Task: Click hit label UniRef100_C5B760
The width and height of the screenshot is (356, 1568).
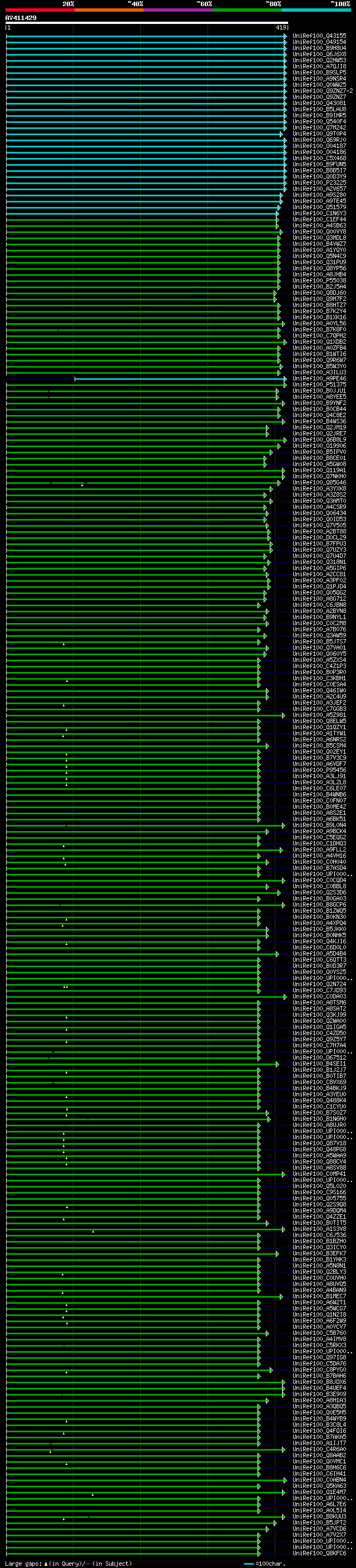Action: tap(319, 1332)
